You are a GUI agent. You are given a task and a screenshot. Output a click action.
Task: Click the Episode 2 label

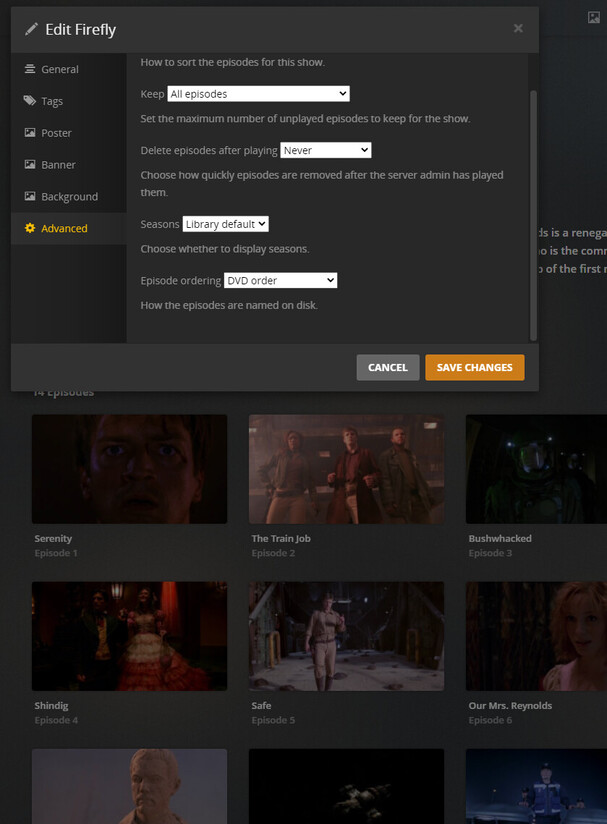click(x=273, y=553)
